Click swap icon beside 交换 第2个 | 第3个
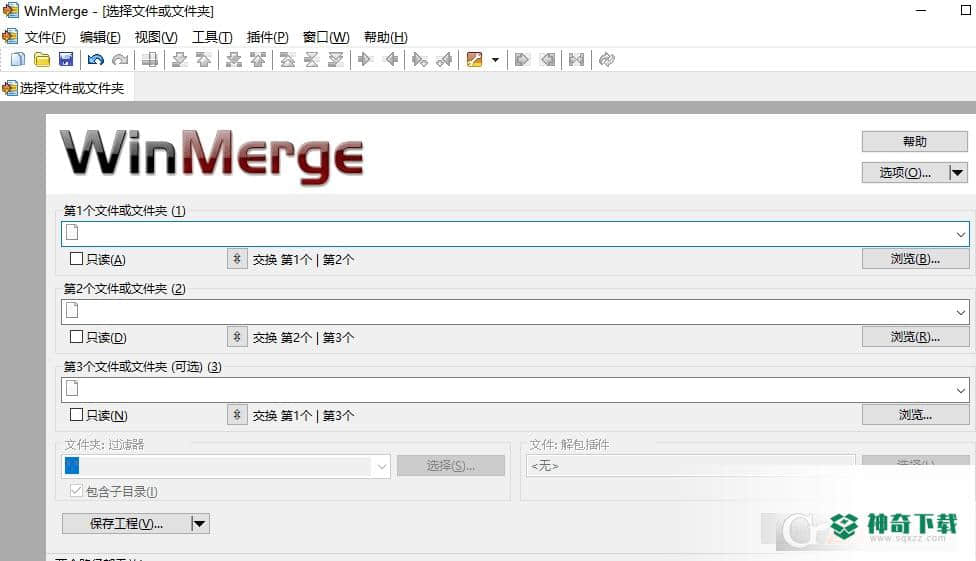Image resolution: width=976 pixels, height=561 pixels. click(237, 337)
